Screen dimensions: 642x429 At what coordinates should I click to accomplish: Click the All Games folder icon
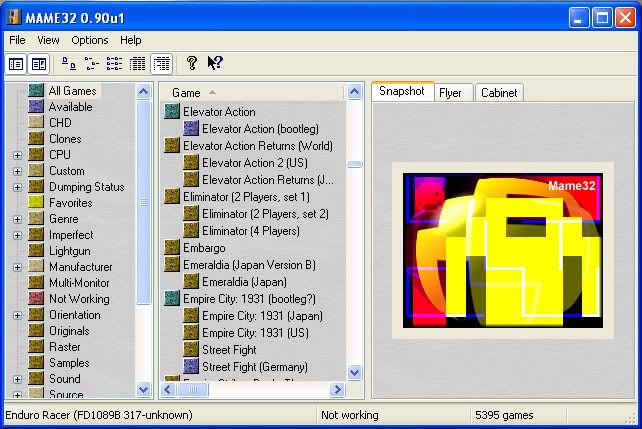(36, 90)
